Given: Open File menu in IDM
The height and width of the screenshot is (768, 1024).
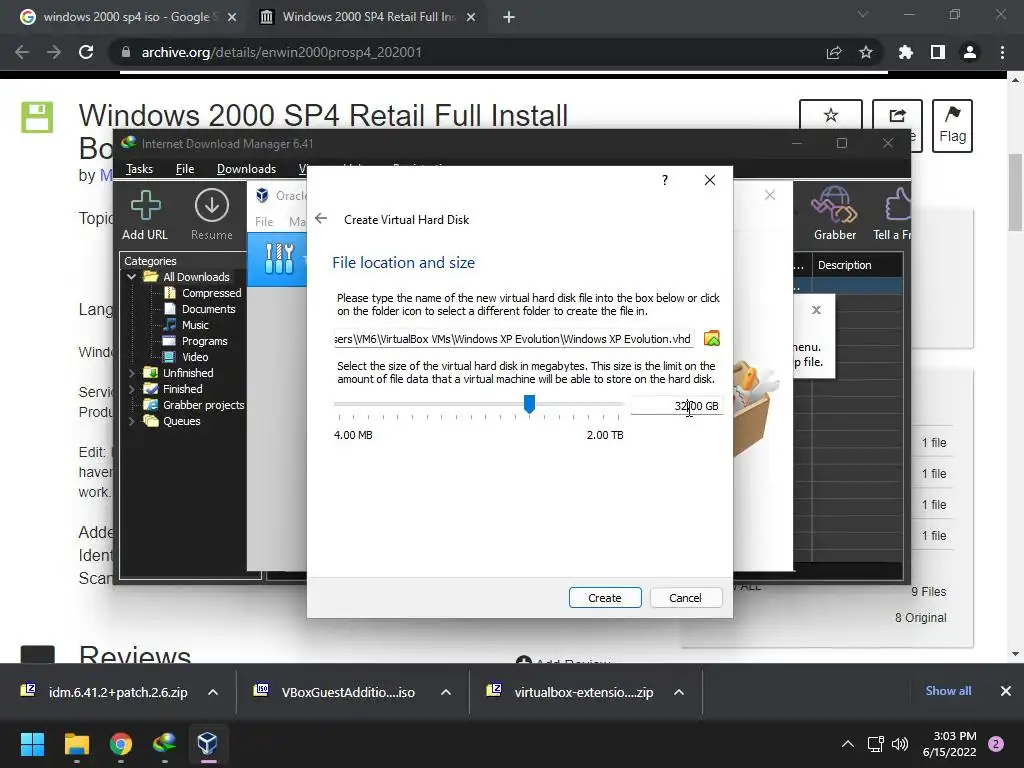Looking at the screenshot, I should pyautogui.click(x=185, y=169).
